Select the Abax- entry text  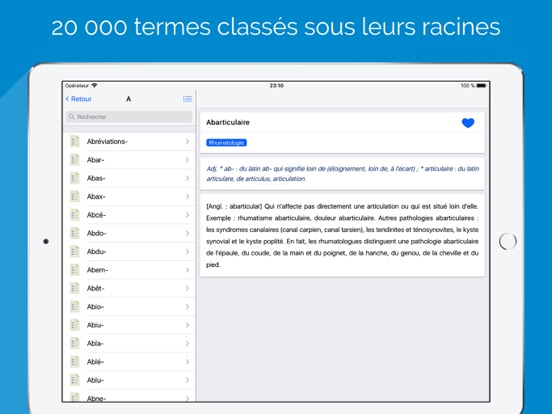[x=96, y=196]
